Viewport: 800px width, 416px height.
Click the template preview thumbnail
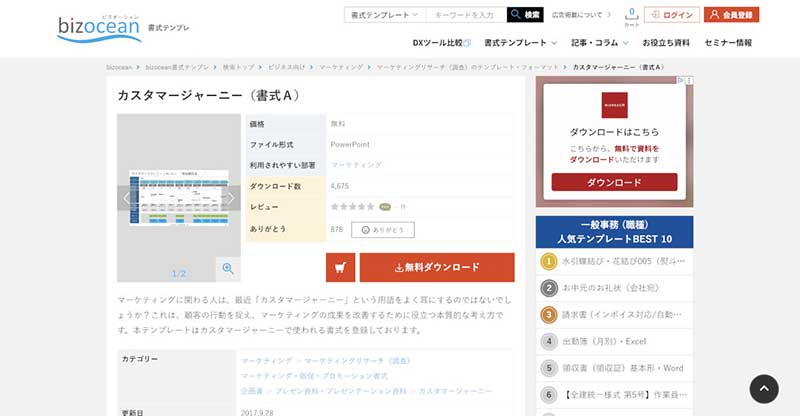179,198
